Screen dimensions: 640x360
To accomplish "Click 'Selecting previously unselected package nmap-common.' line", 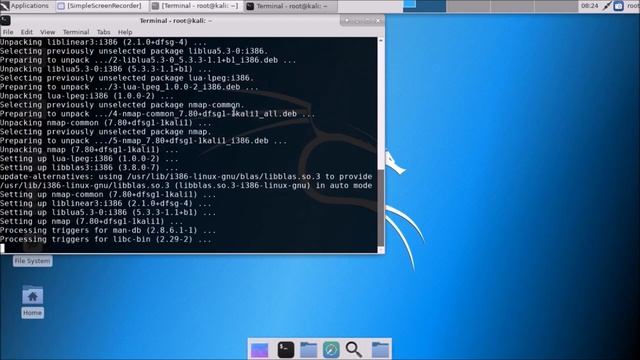I will [x=122, y=105].
